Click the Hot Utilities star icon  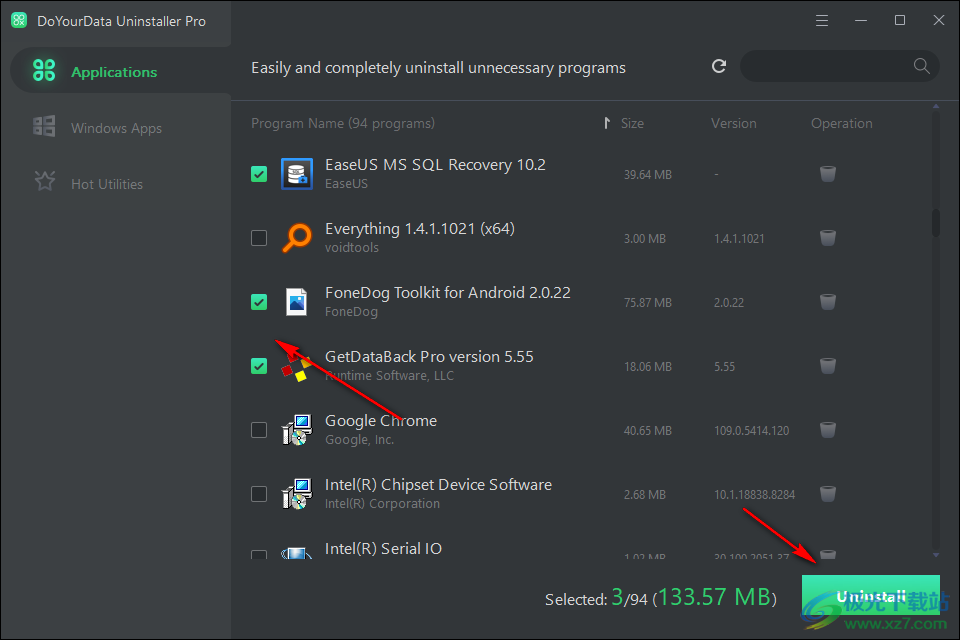(x=45, y=181)
